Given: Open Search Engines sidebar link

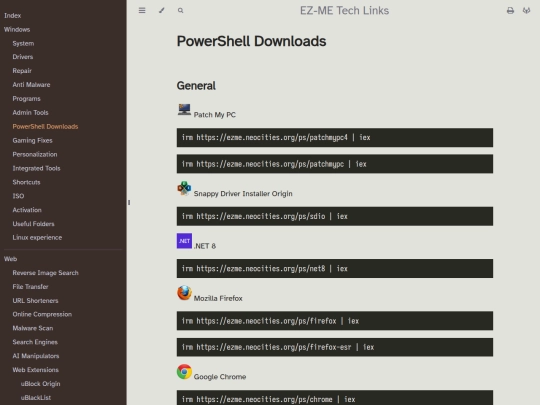Looking at the screenshot, I should [x=35, y=342].
